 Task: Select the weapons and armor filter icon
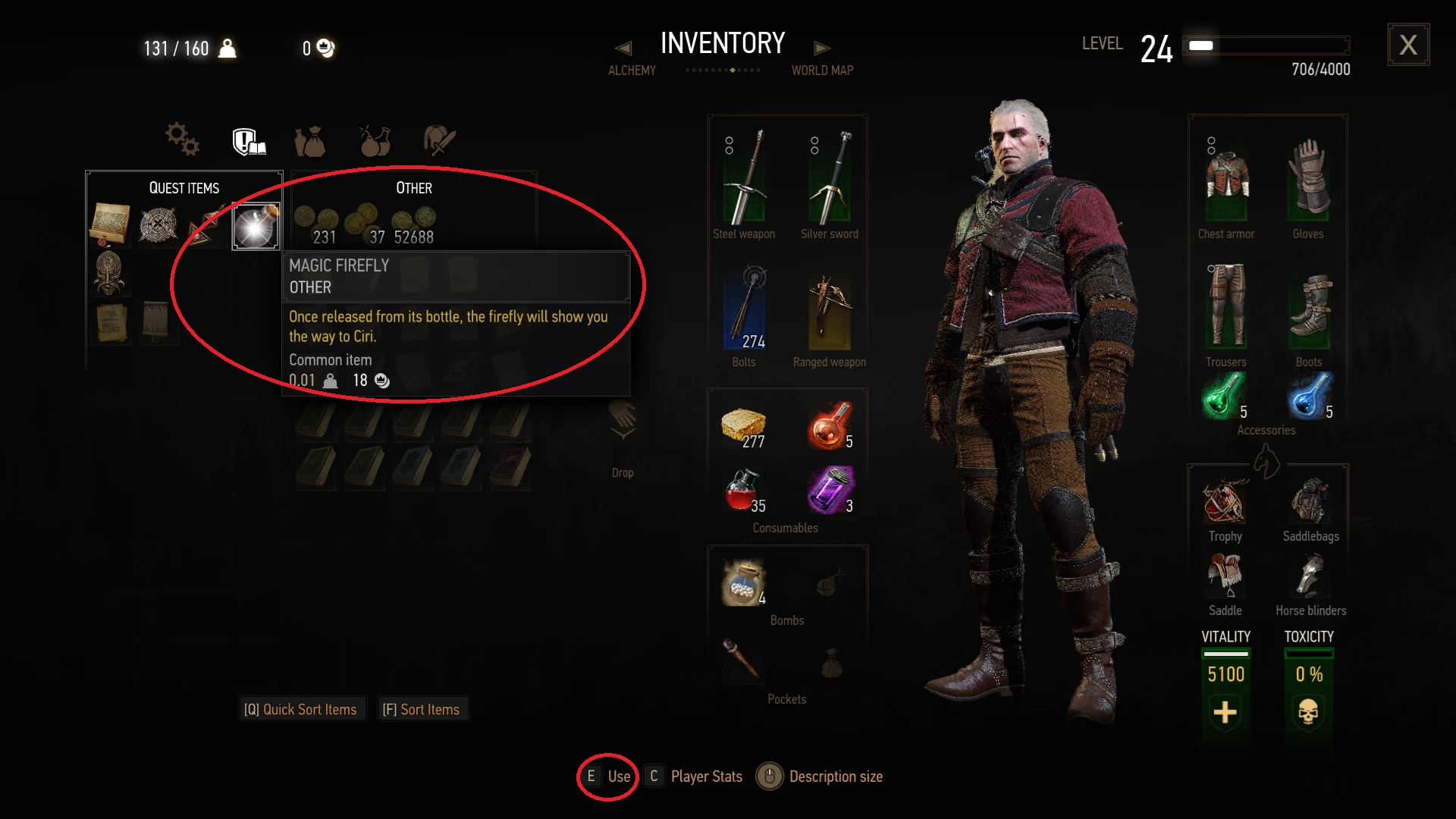(439, 140)
